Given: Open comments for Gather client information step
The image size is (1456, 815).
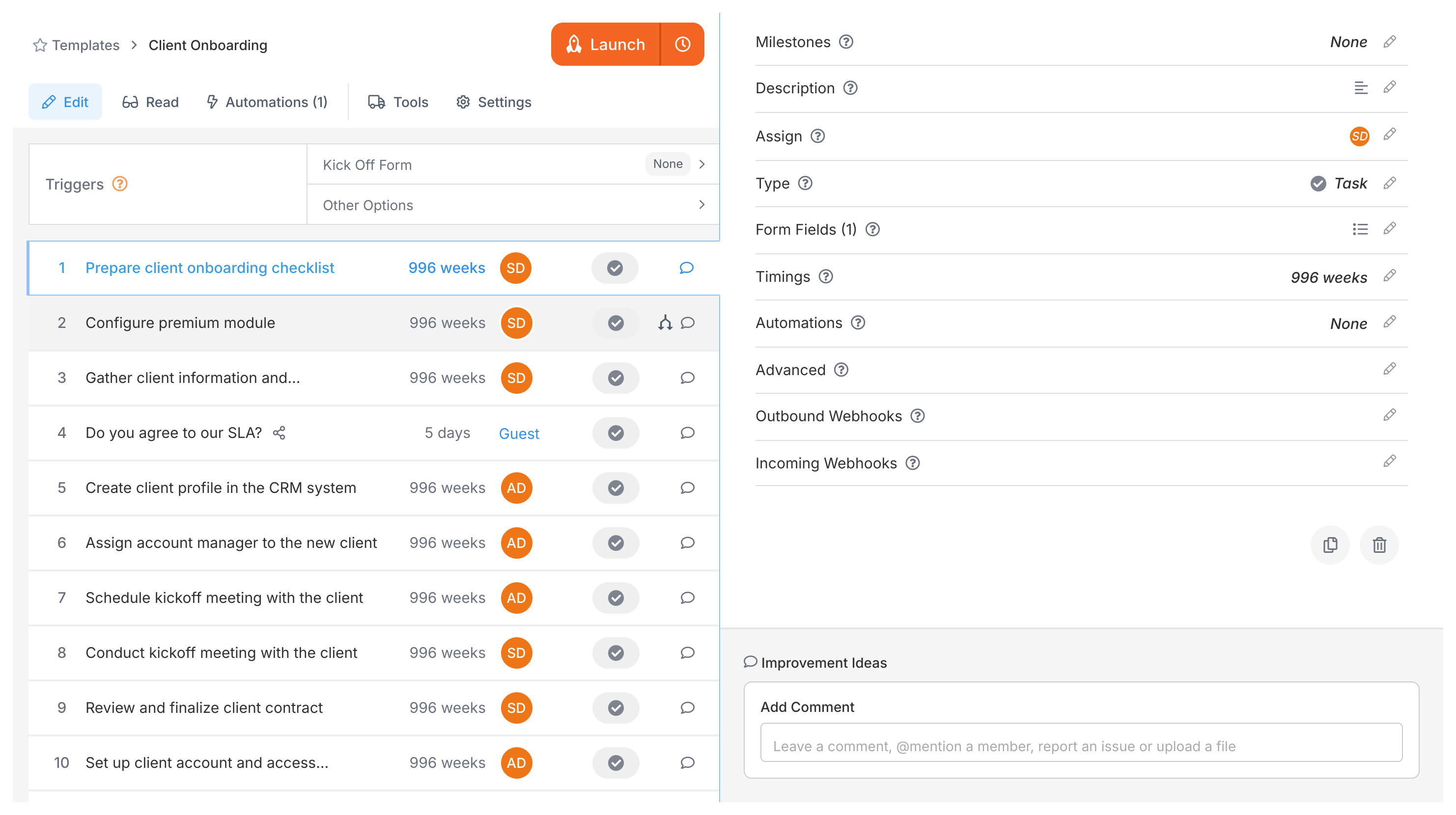Looking at the screenshot, I should click(x=687, y=378).
